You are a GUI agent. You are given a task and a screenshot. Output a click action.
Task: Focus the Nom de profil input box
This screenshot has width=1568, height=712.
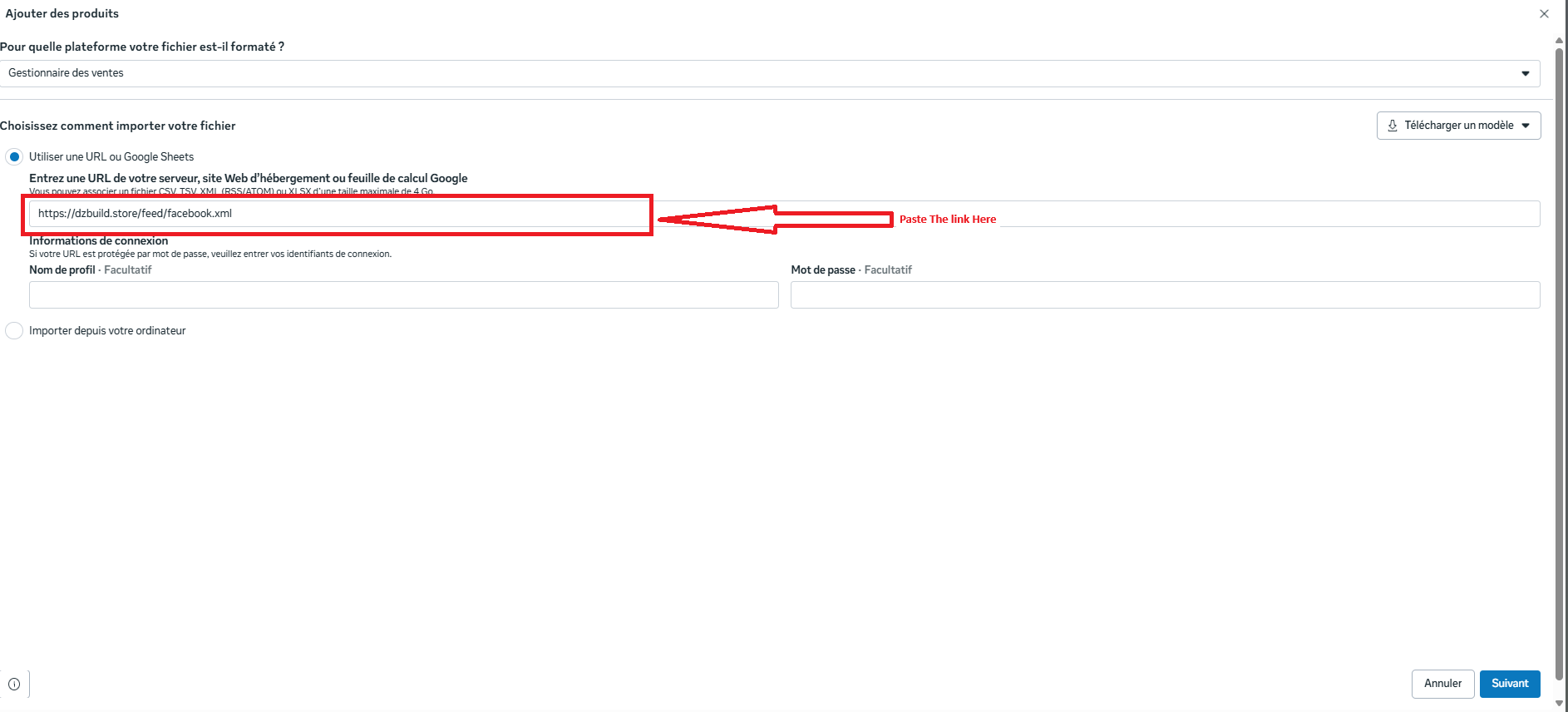pos(403,295)
